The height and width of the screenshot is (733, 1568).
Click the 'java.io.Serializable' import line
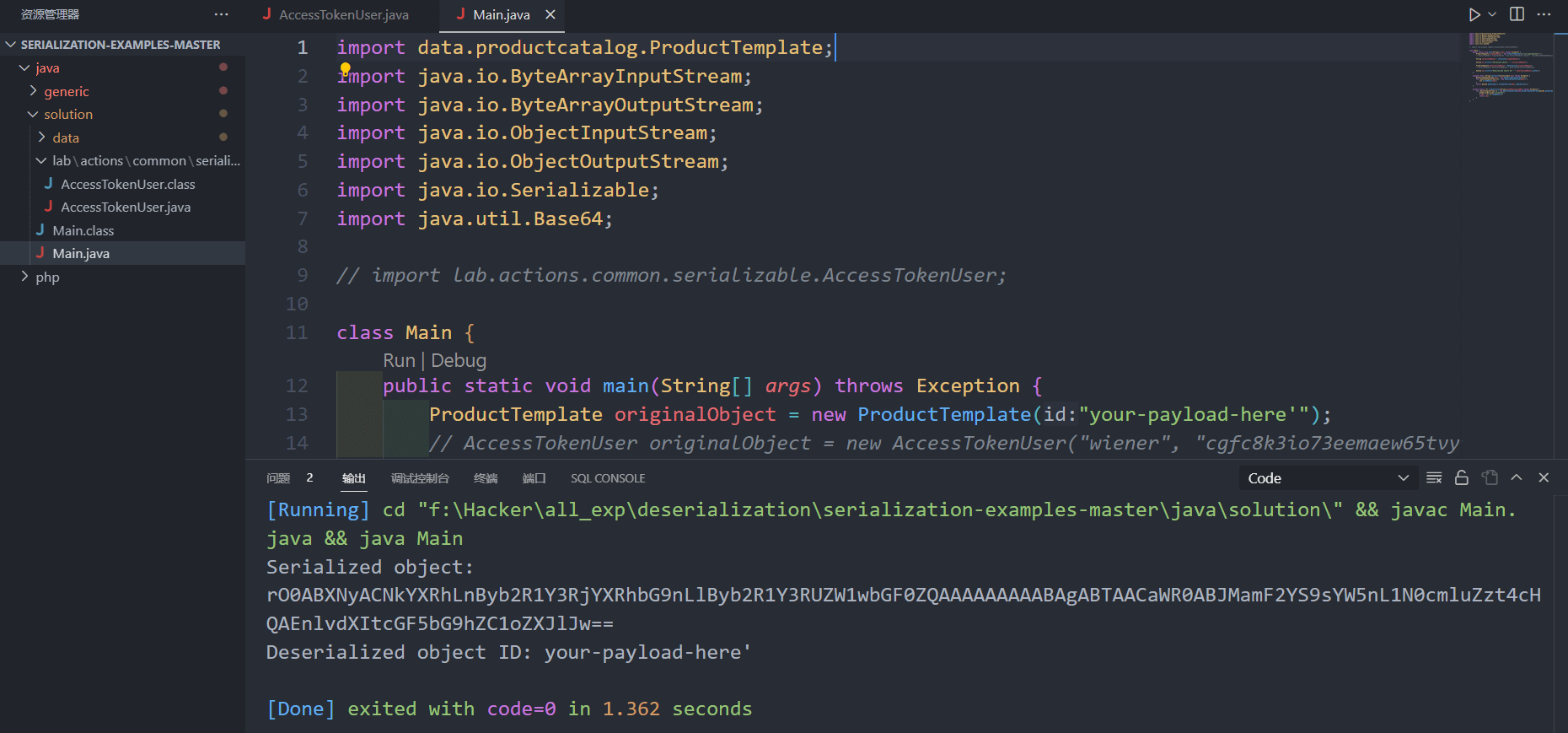click(497, 190)
